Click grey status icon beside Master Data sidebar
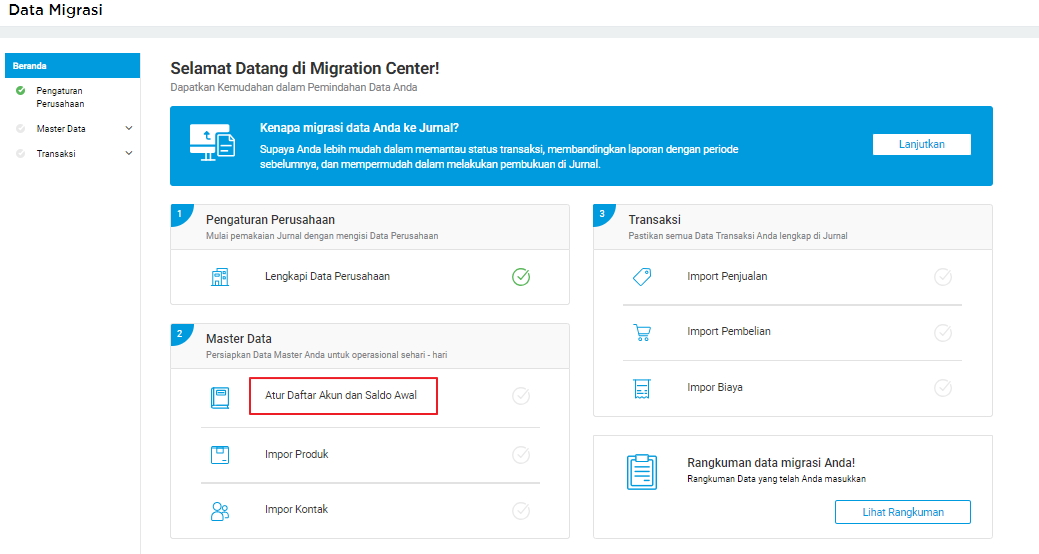The height and width of the screenshot is (554, 1039). (x=21, y=129)
